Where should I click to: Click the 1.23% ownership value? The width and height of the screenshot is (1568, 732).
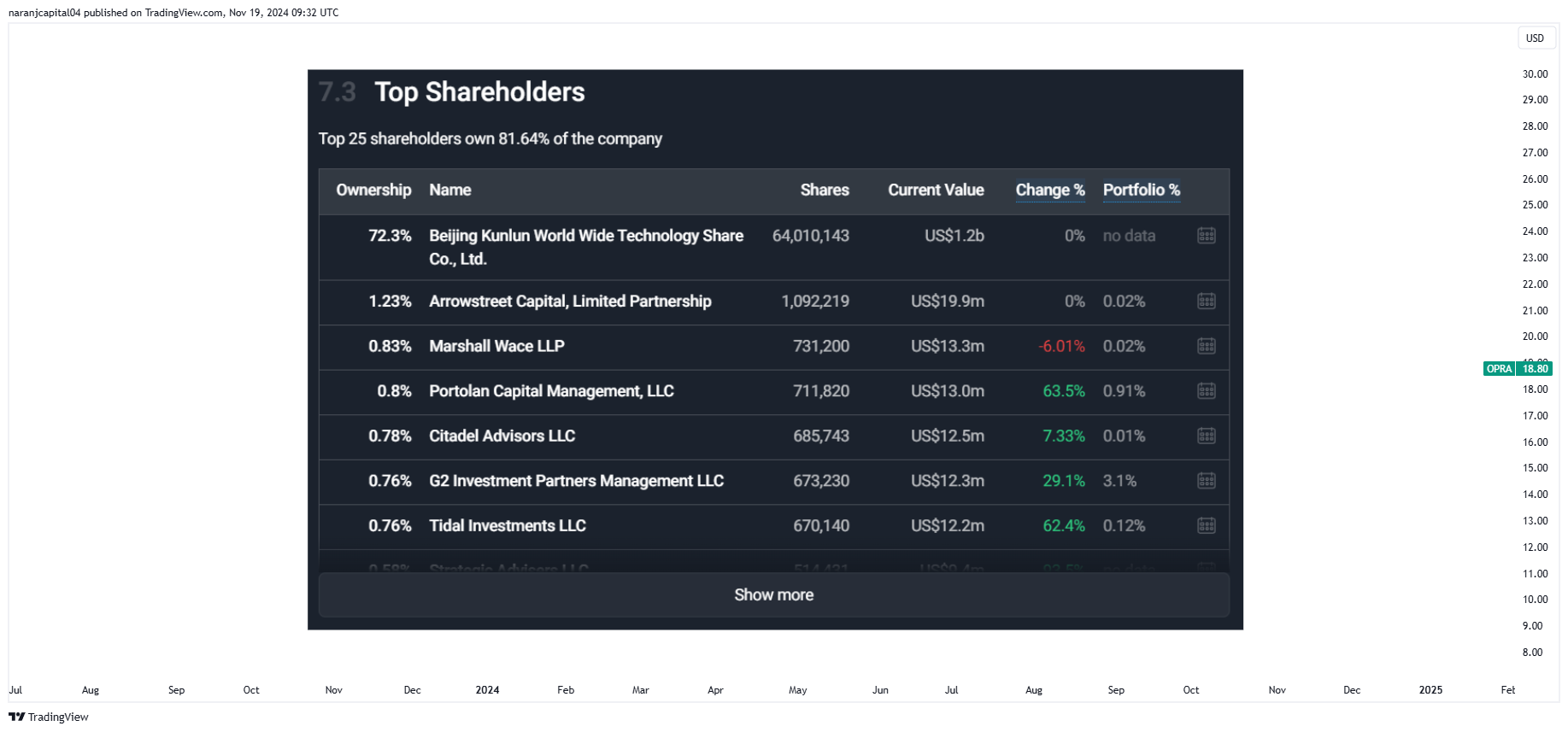(390, 302)
